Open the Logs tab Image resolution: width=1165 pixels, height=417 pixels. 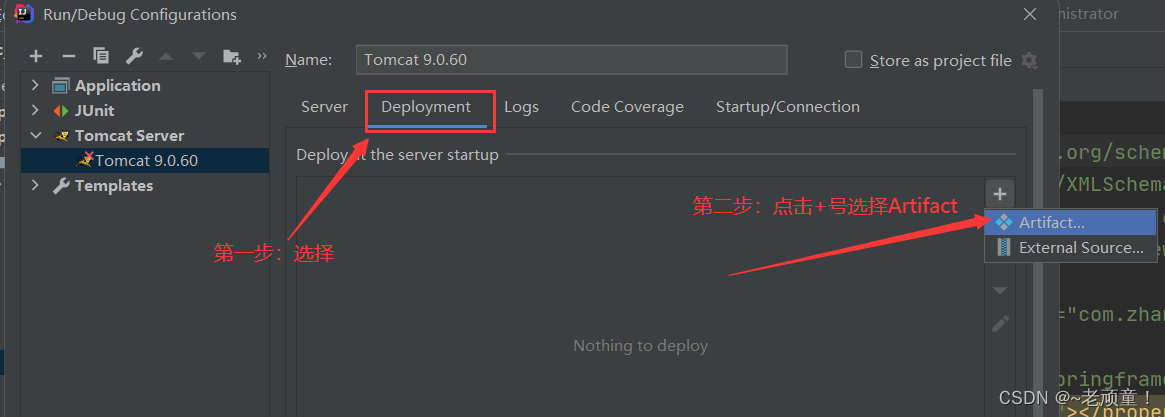pyautogui.click(x=522, y=107)
